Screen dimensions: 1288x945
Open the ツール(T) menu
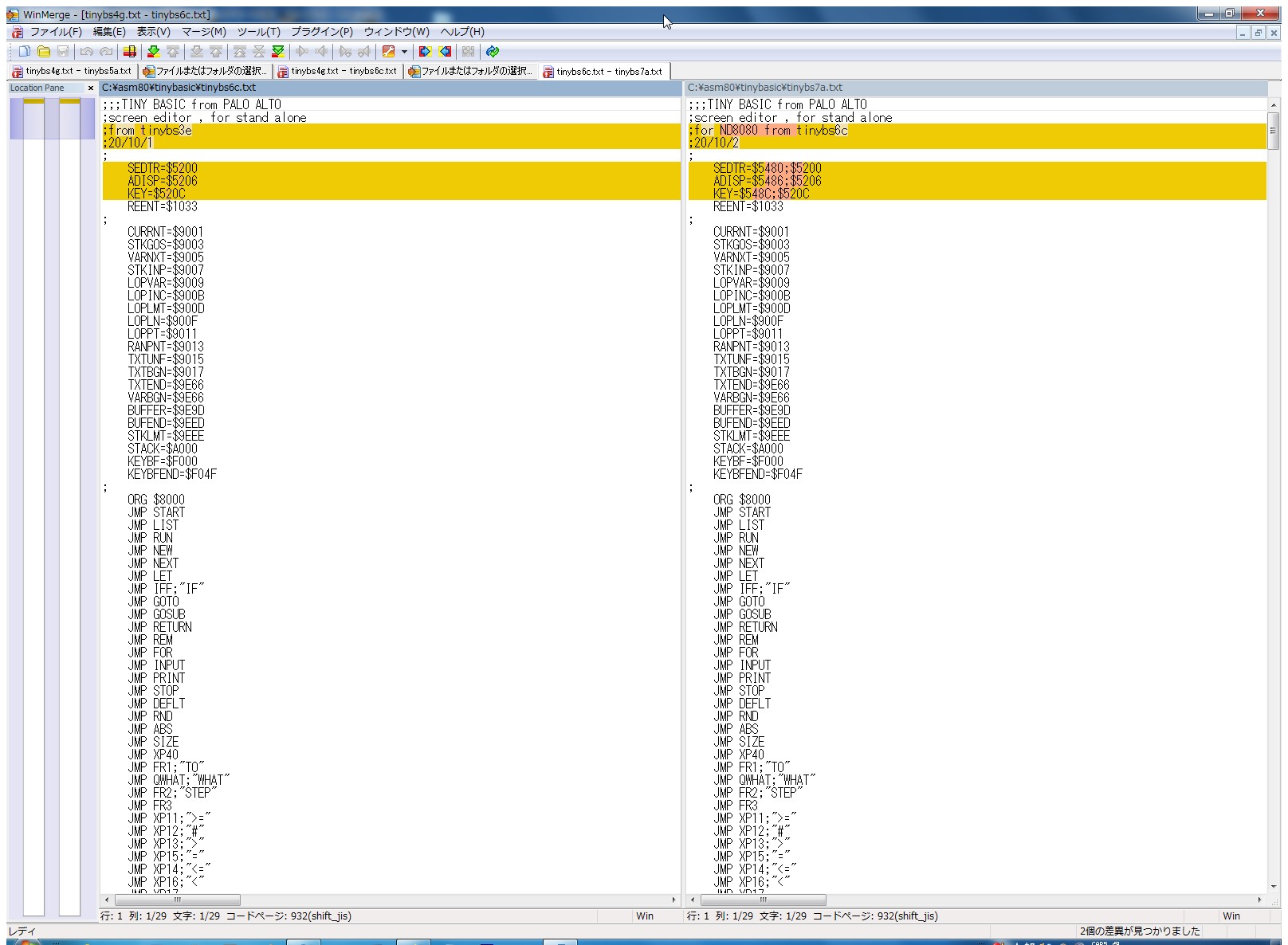point(258,32)
